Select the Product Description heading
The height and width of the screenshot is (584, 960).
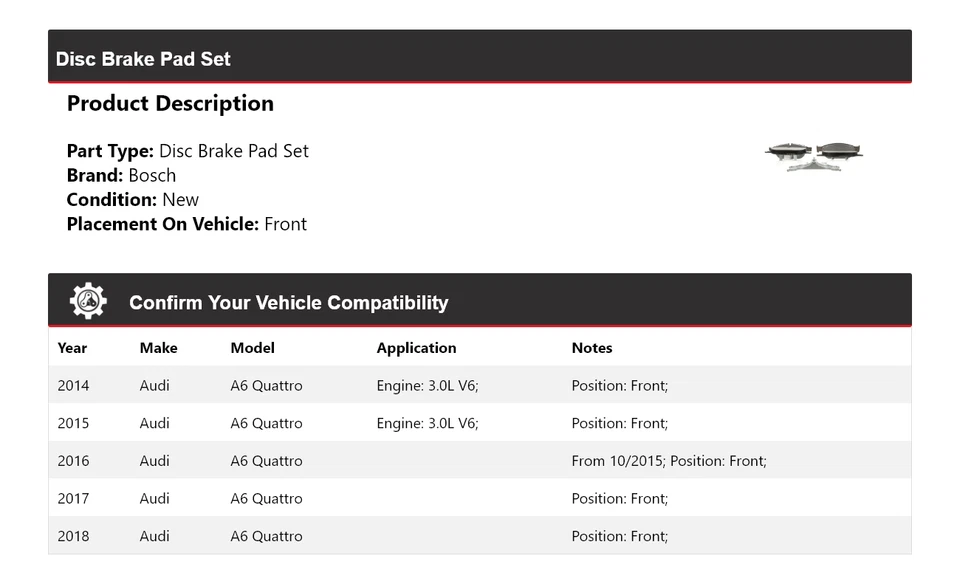pyautogui.click(x=170, y=104)
